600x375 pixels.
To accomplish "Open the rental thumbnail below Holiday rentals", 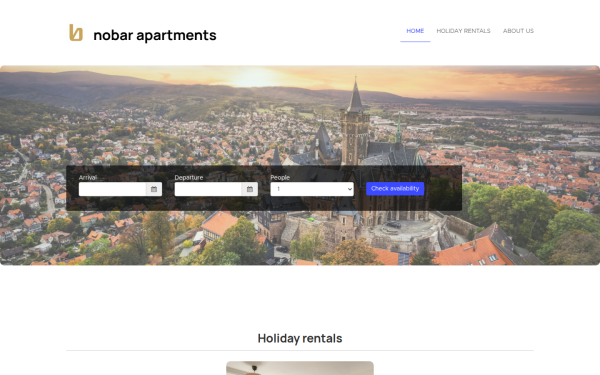I will (x=300, y=368).
